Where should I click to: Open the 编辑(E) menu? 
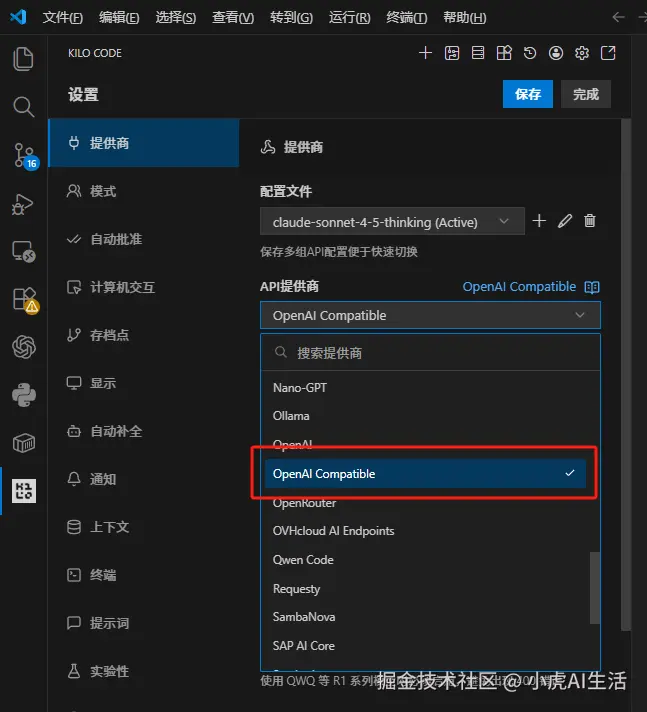point(119,18)
